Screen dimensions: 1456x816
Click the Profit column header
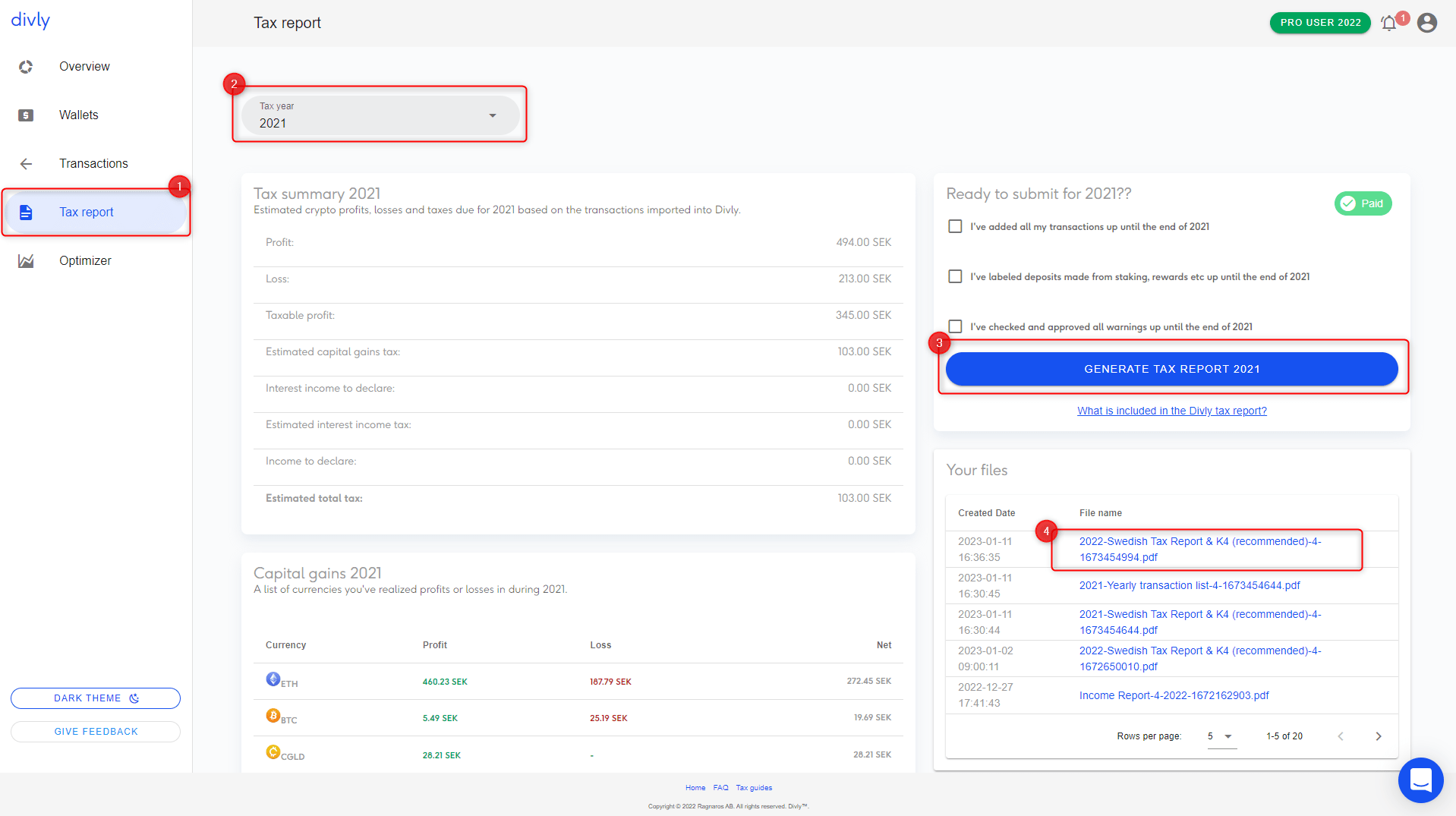tap(435, 645)
